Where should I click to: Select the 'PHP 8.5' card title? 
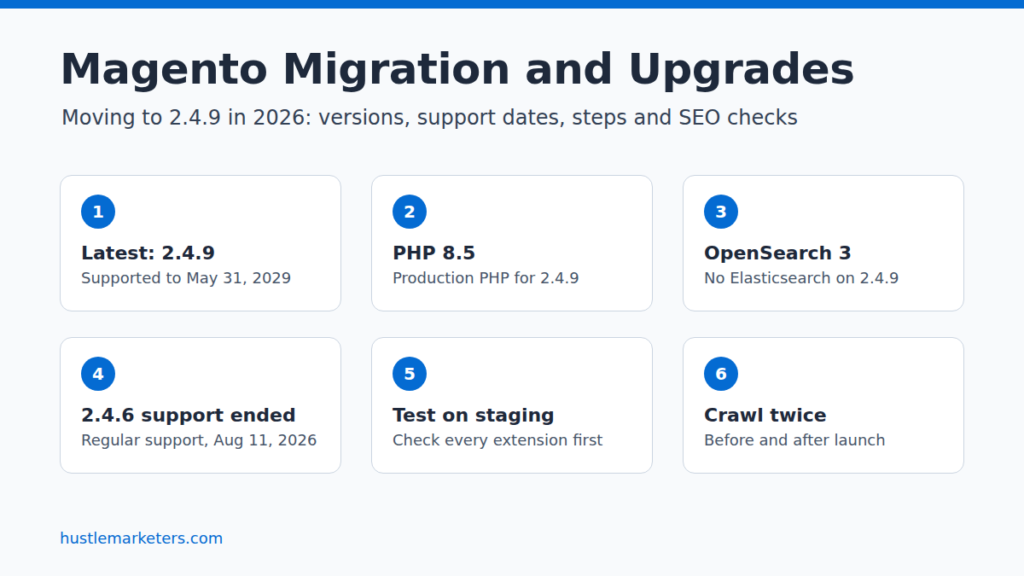pos(434,253)
